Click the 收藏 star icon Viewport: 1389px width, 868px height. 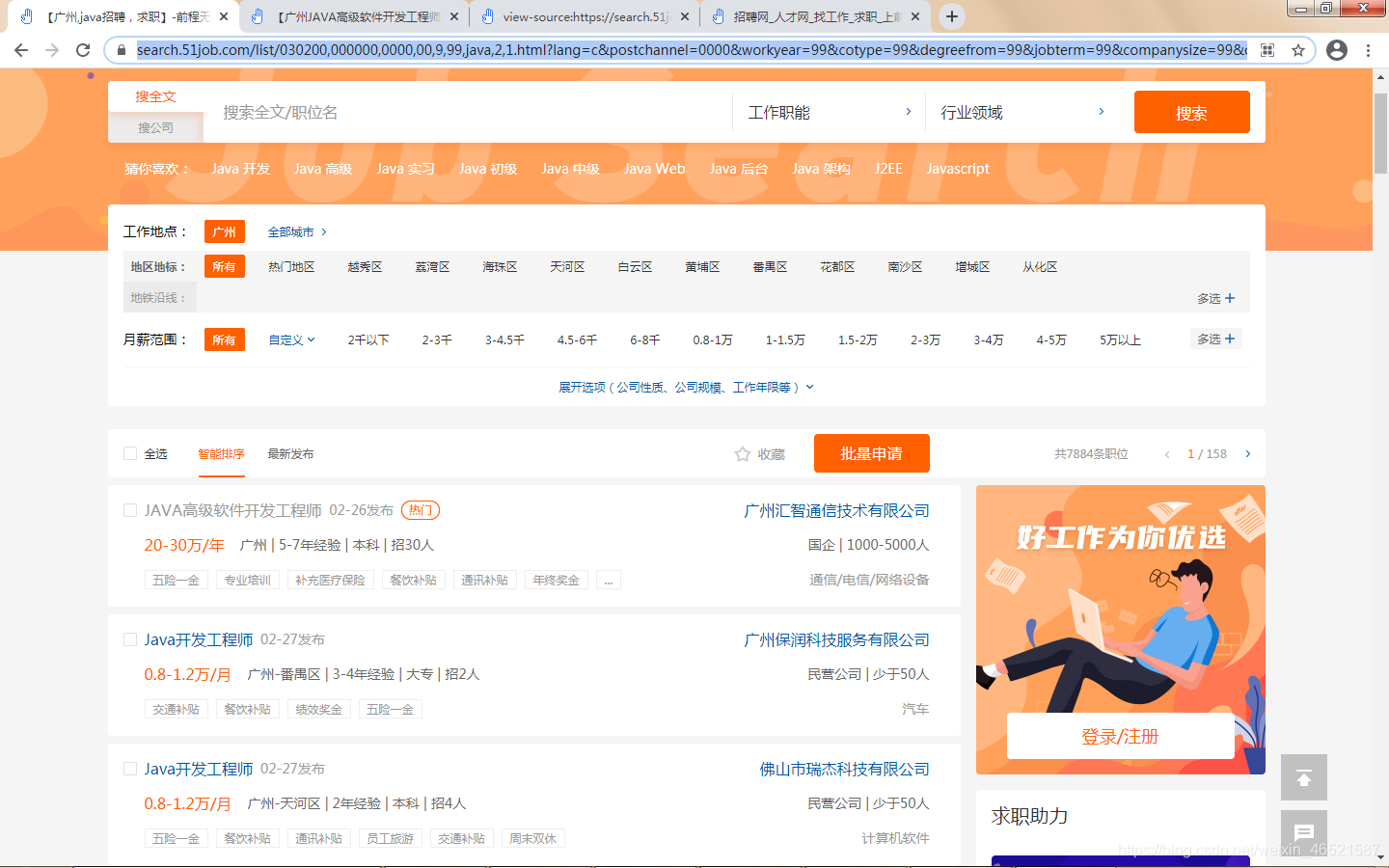point(743,454)
